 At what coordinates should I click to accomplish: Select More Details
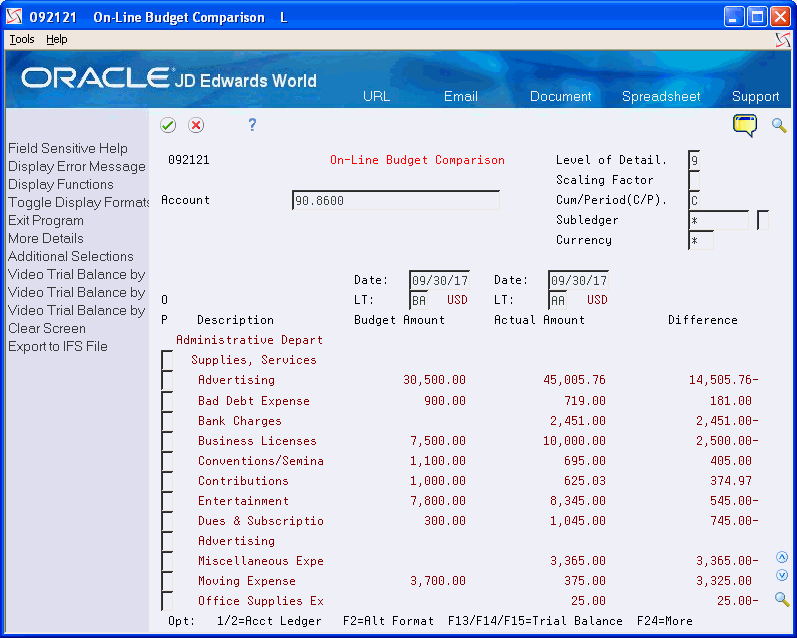tap(46, 238)
